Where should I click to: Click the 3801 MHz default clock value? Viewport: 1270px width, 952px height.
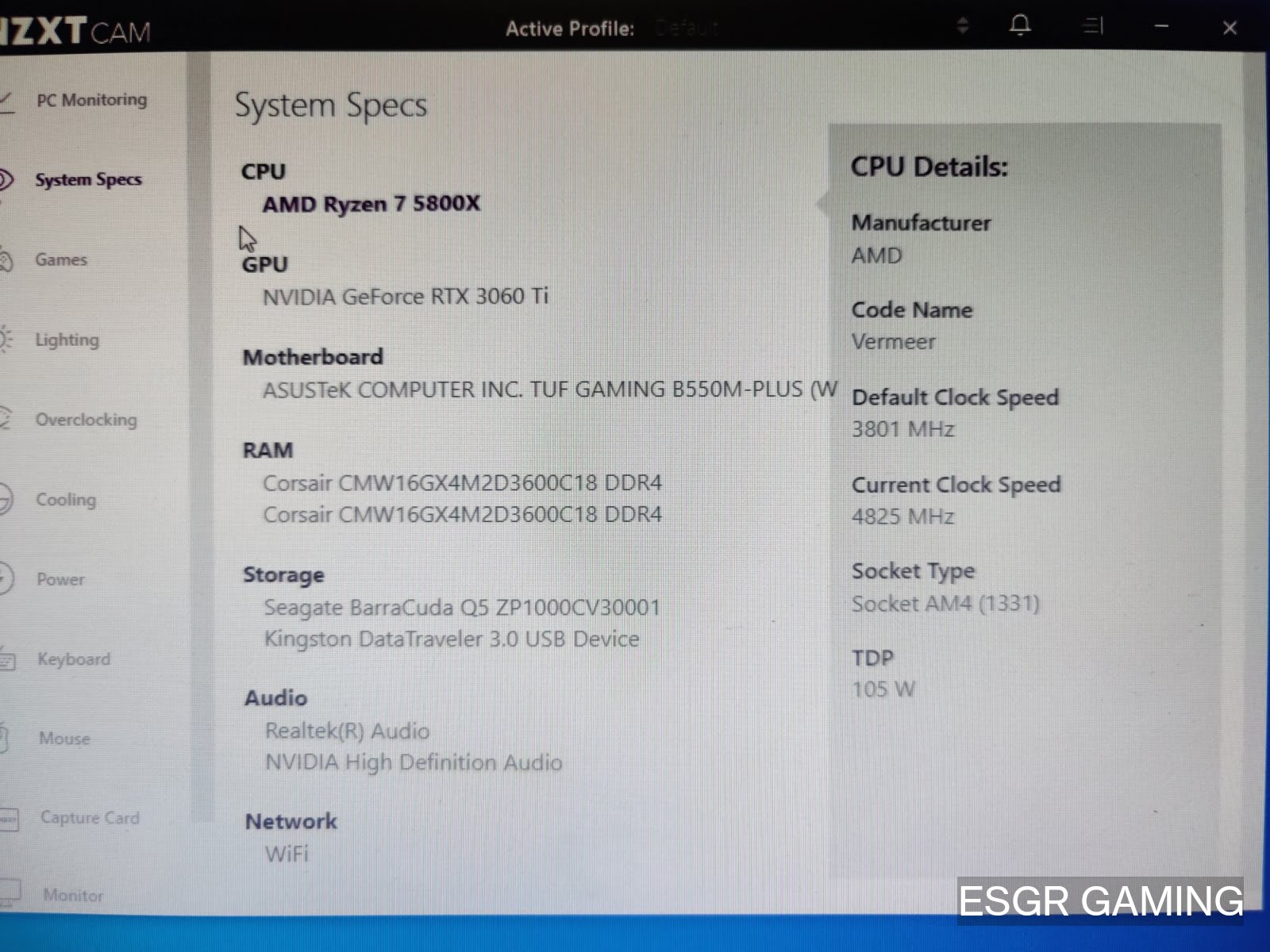903,429
